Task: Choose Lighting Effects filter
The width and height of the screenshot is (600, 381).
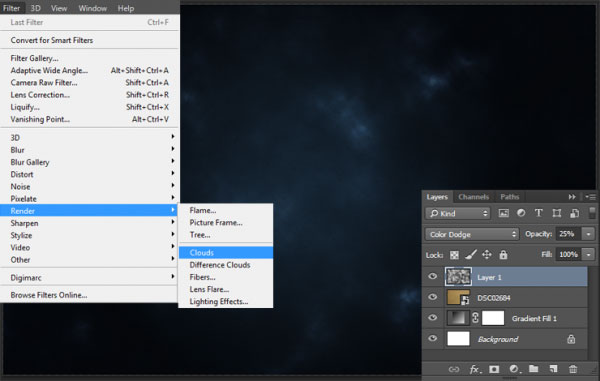Action: (226, 301)
